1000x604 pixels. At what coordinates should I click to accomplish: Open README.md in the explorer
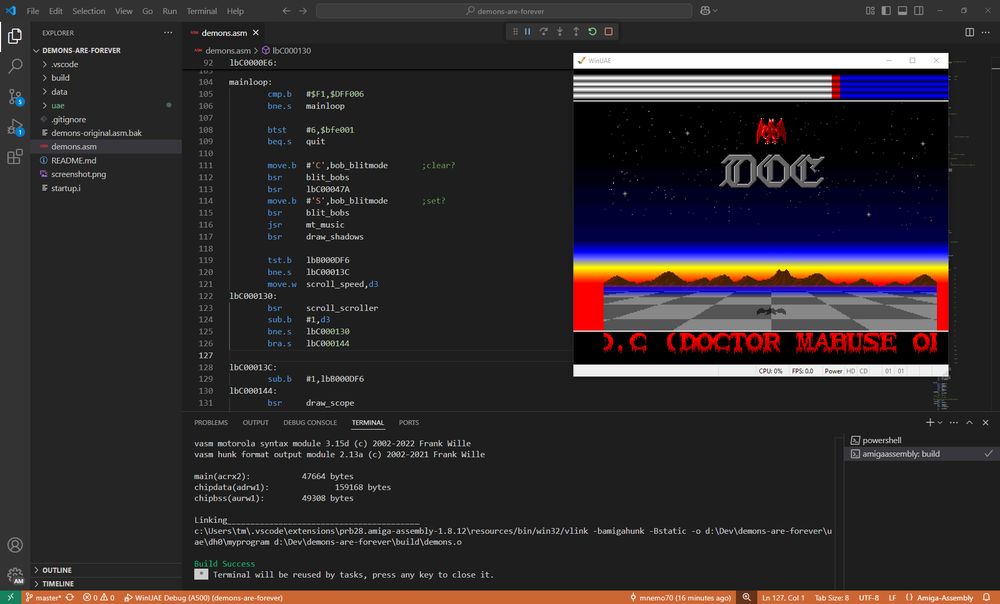(x=73, y=161)
